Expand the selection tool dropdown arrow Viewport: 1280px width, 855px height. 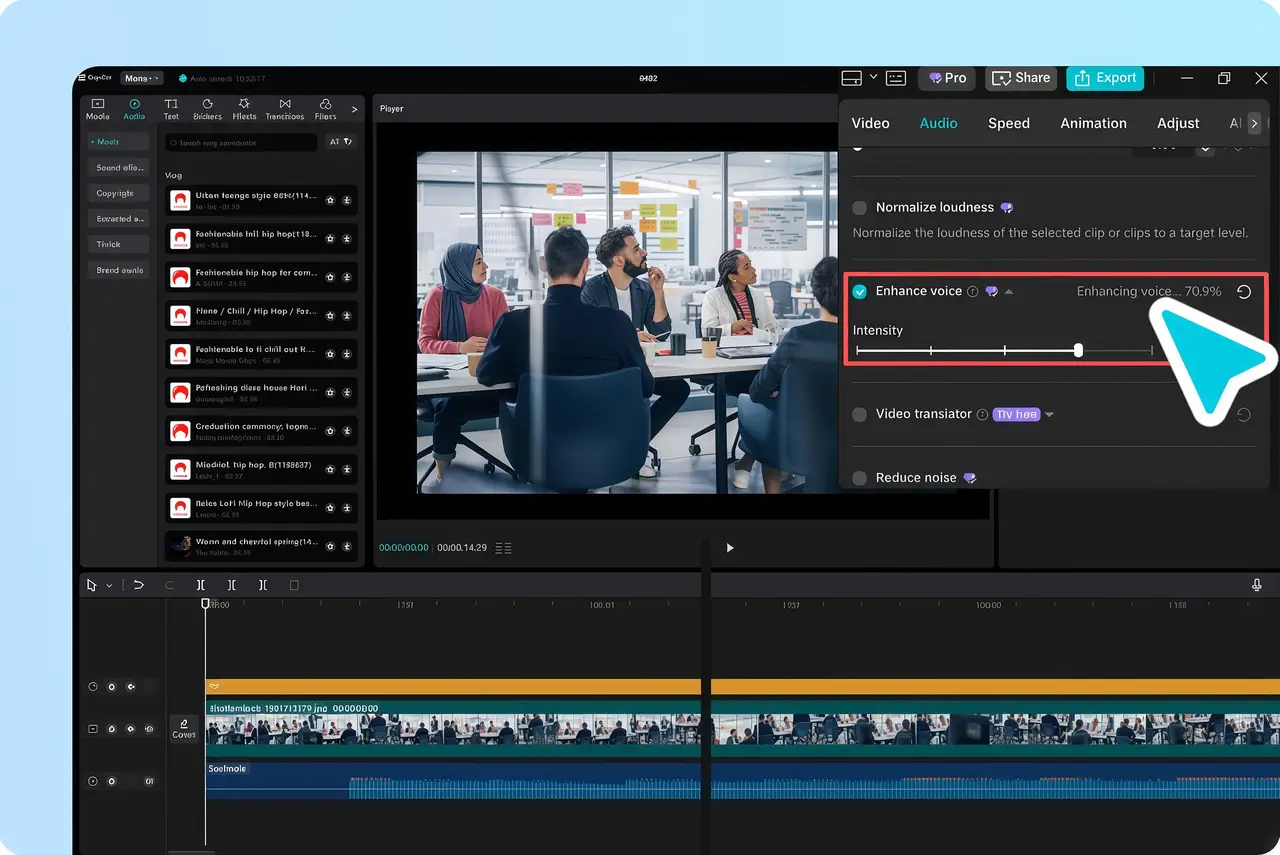pyautogui.click(x=108, y=584)
